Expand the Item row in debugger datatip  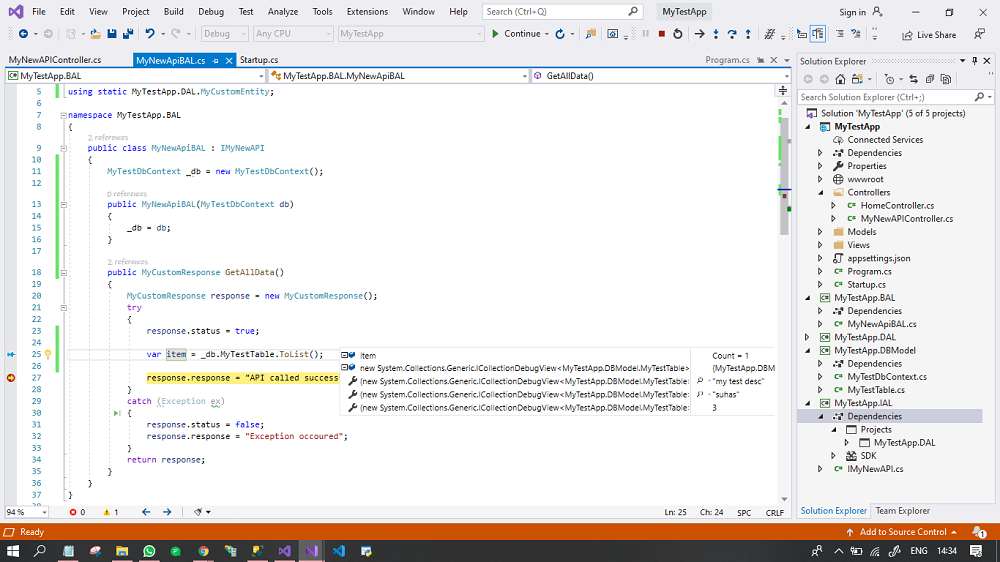pos(344,355)
